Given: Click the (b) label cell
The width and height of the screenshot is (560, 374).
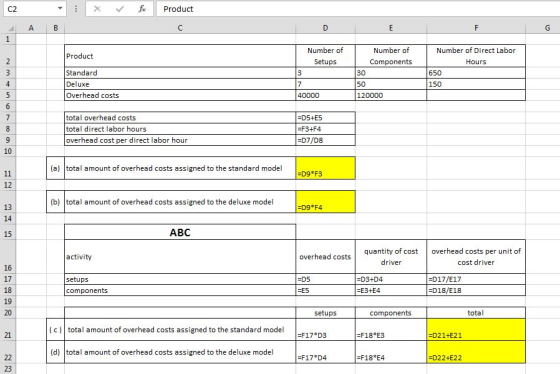Looking at the screenshot, I should [55, 201].
